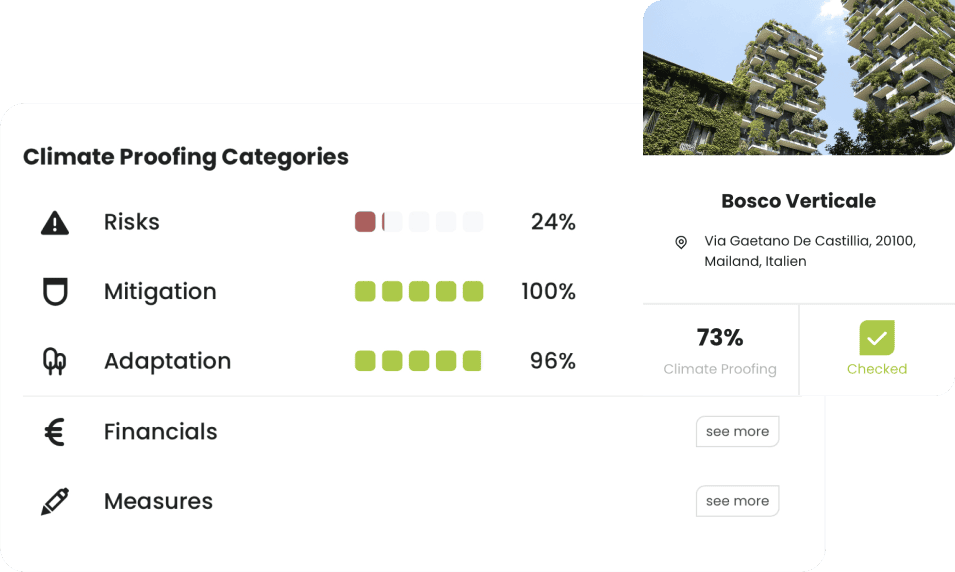Toggle the green Checked checkbox

point(877,337)
